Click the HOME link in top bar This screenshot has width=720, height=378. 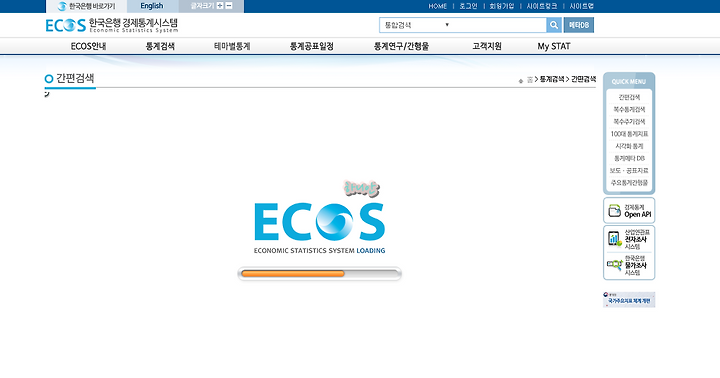(x=438, y=6)
